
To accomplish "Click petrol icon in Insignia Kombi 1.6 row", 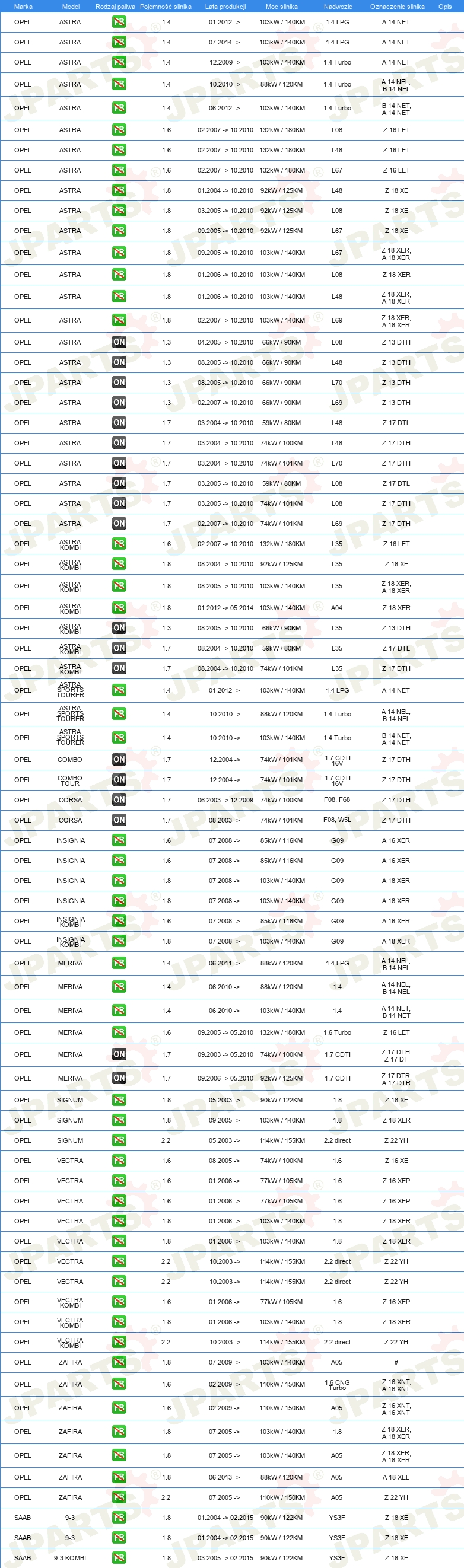I will [x=119, y=921].
